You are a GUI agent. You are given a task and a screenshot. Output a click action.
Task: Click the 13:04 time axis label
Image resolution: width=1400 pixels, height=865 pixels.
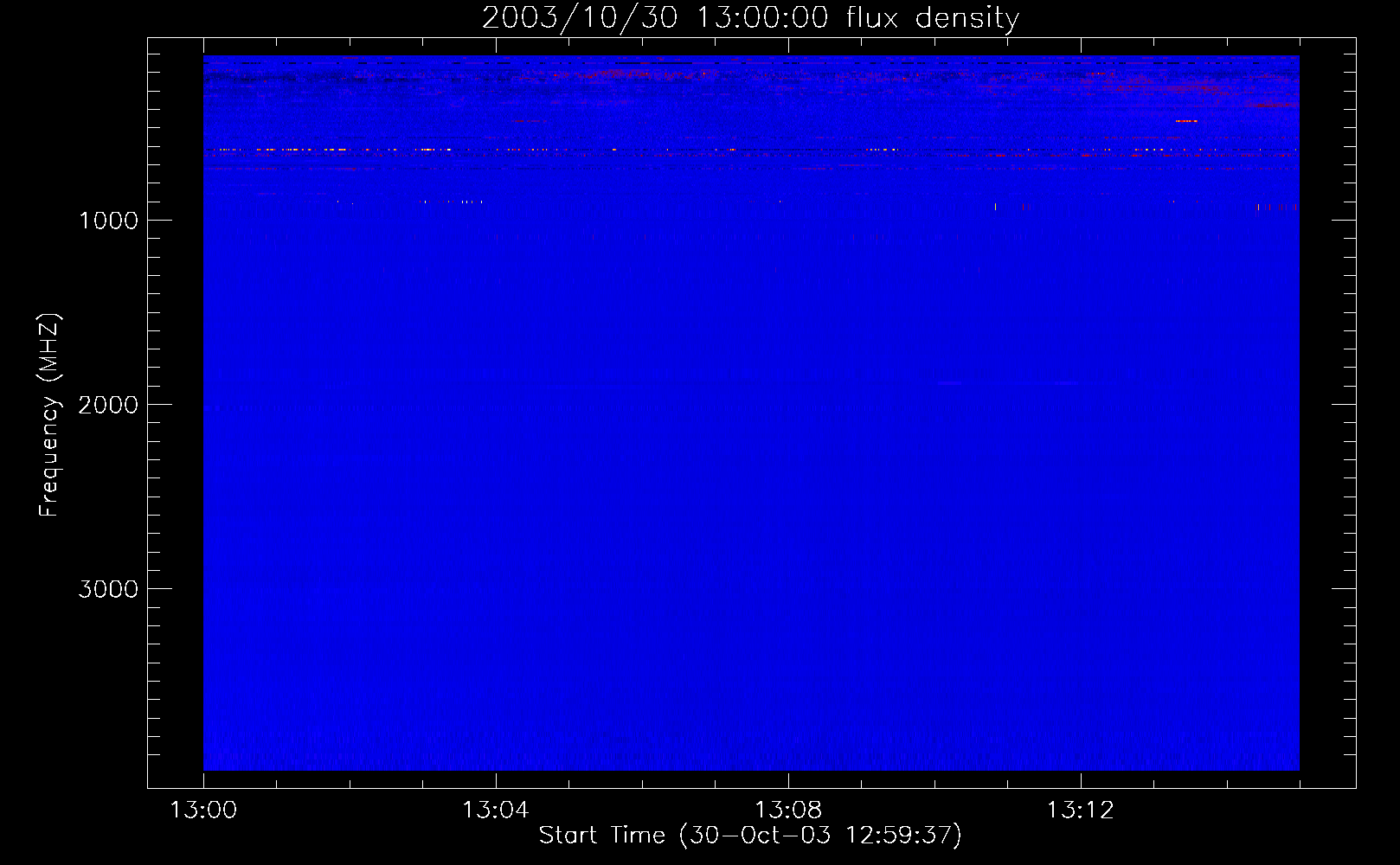(495, 811)
